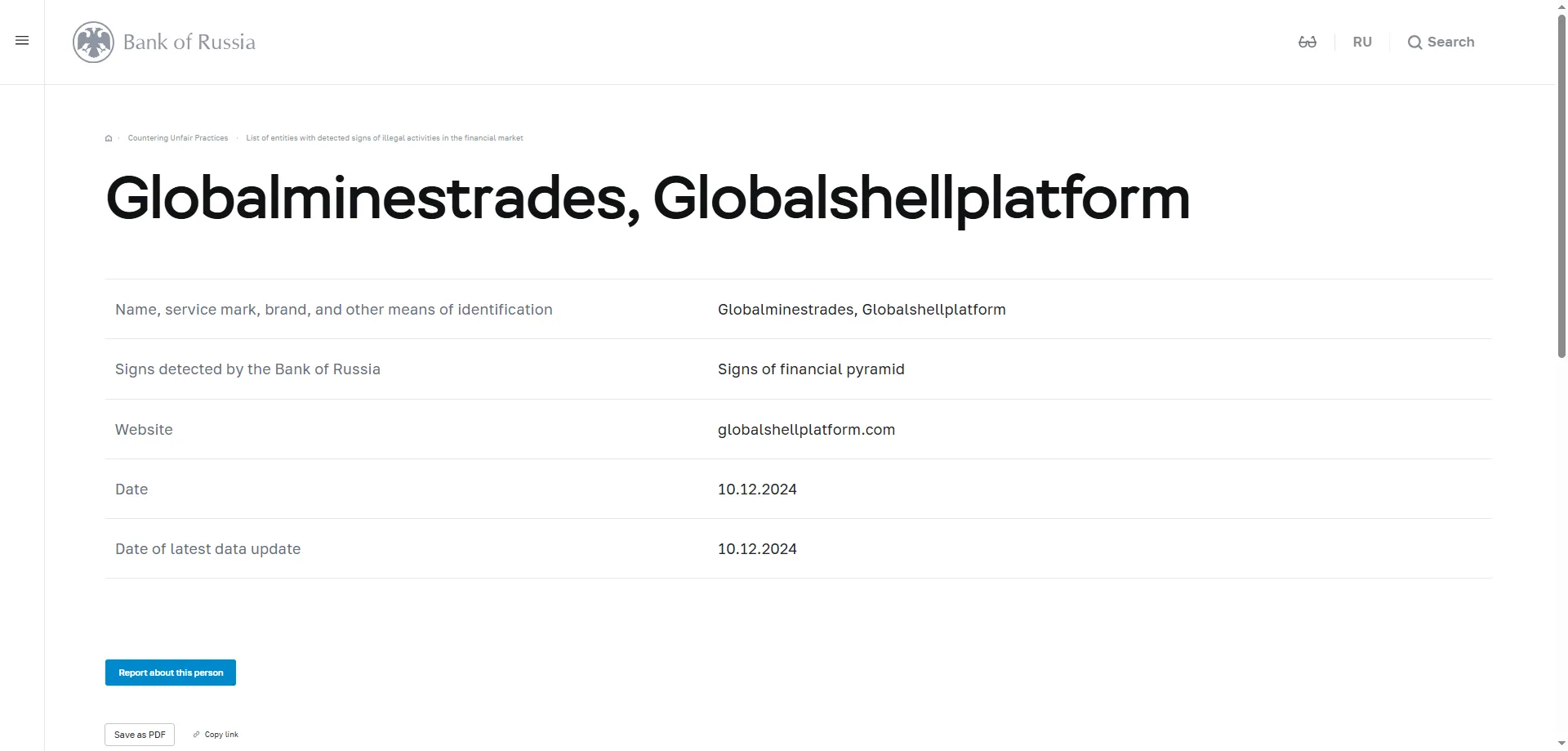Open the hamburger navigation menu
1568x751 pixels.
(22, 41)
